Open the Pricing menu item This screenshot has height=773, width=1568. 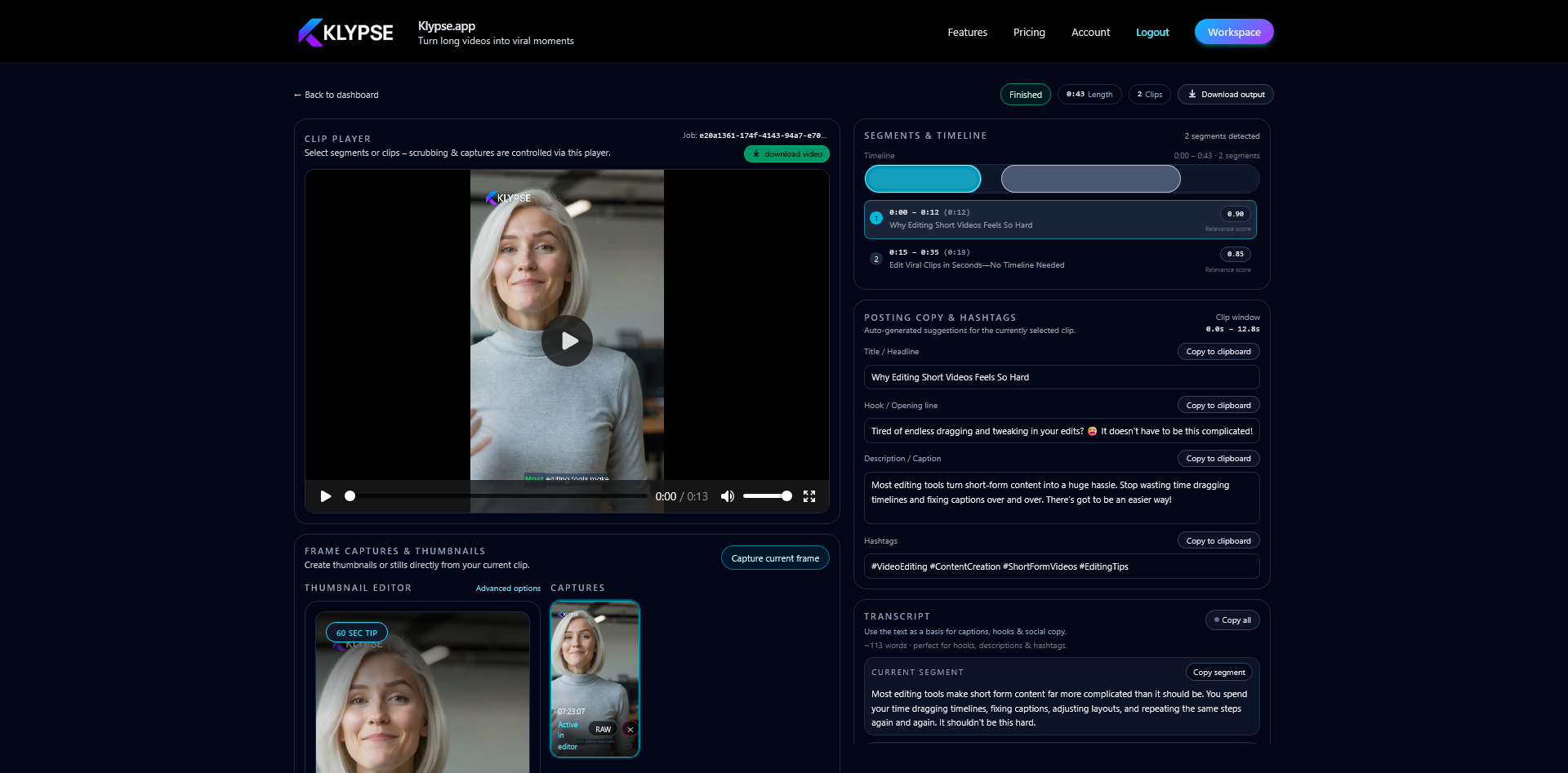1028,32
